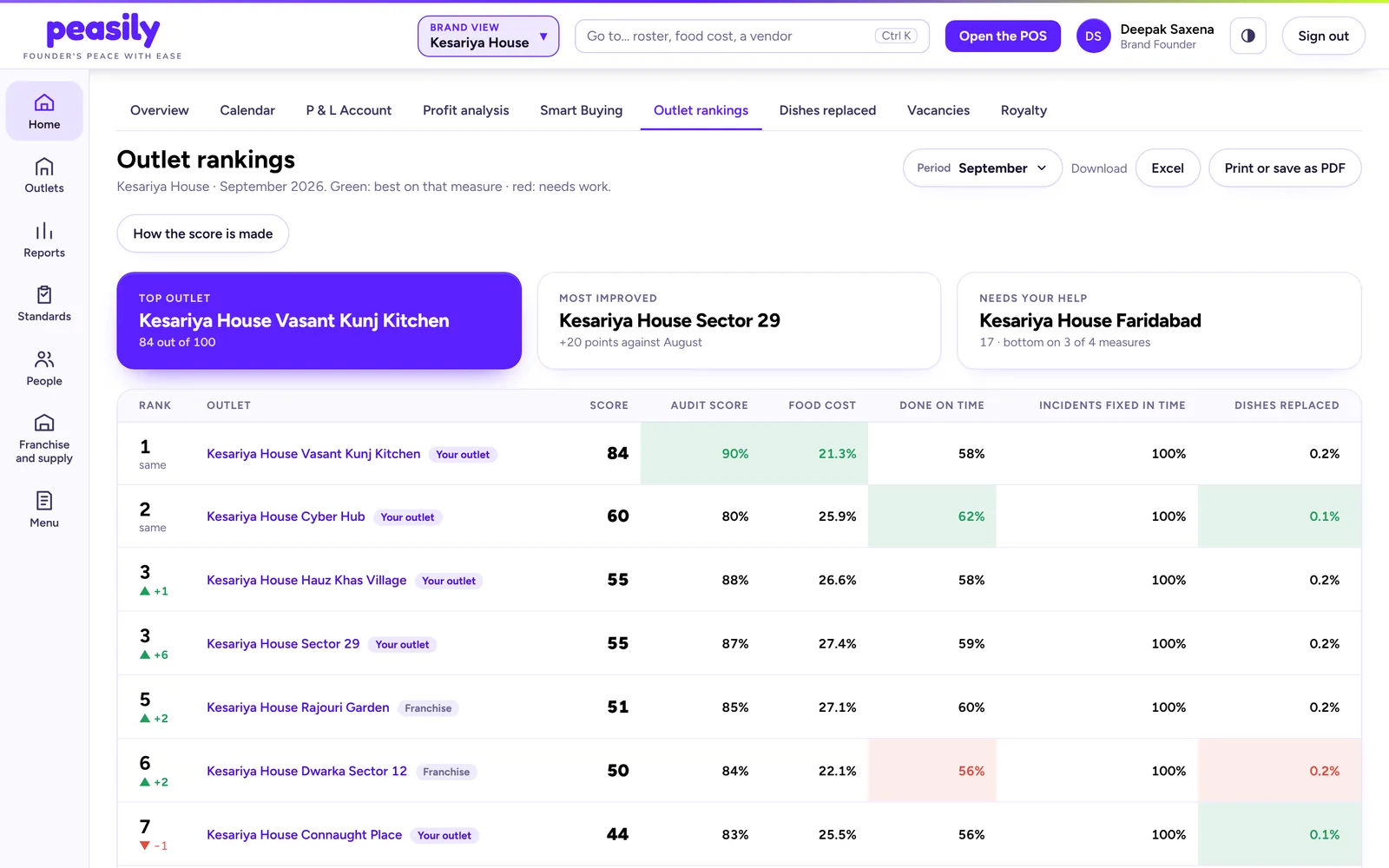Click the DS user avatar

point(1093,36)
